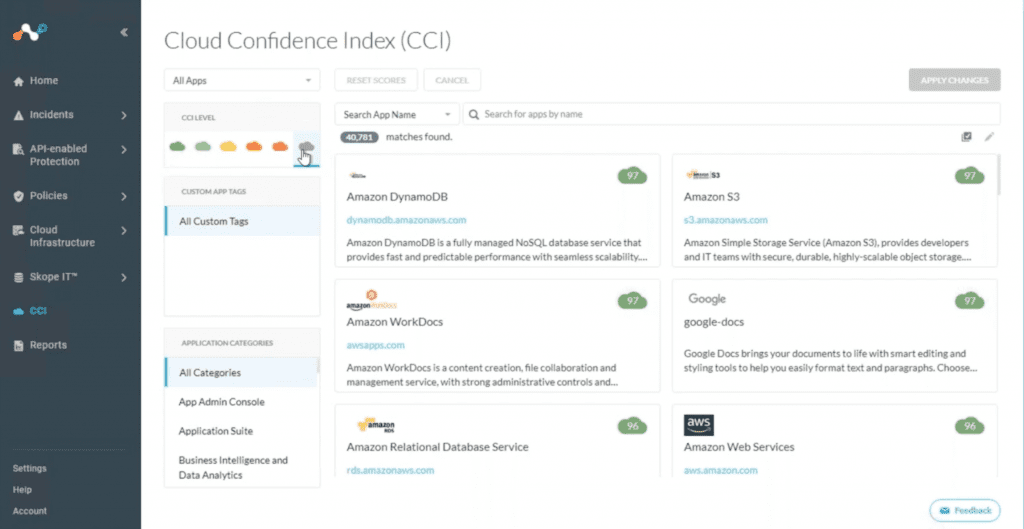Click the pencil edit icon above results
This screenshot has width=1024, height=529.
(989, 136)
